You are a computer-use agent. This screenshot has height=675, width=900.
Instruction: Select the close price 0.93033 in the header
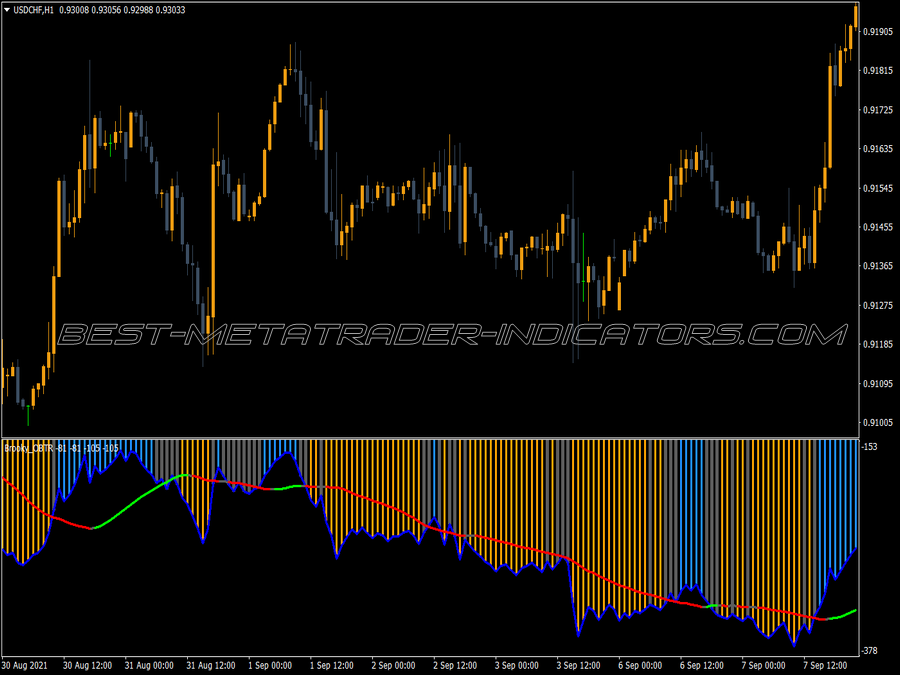170,10
